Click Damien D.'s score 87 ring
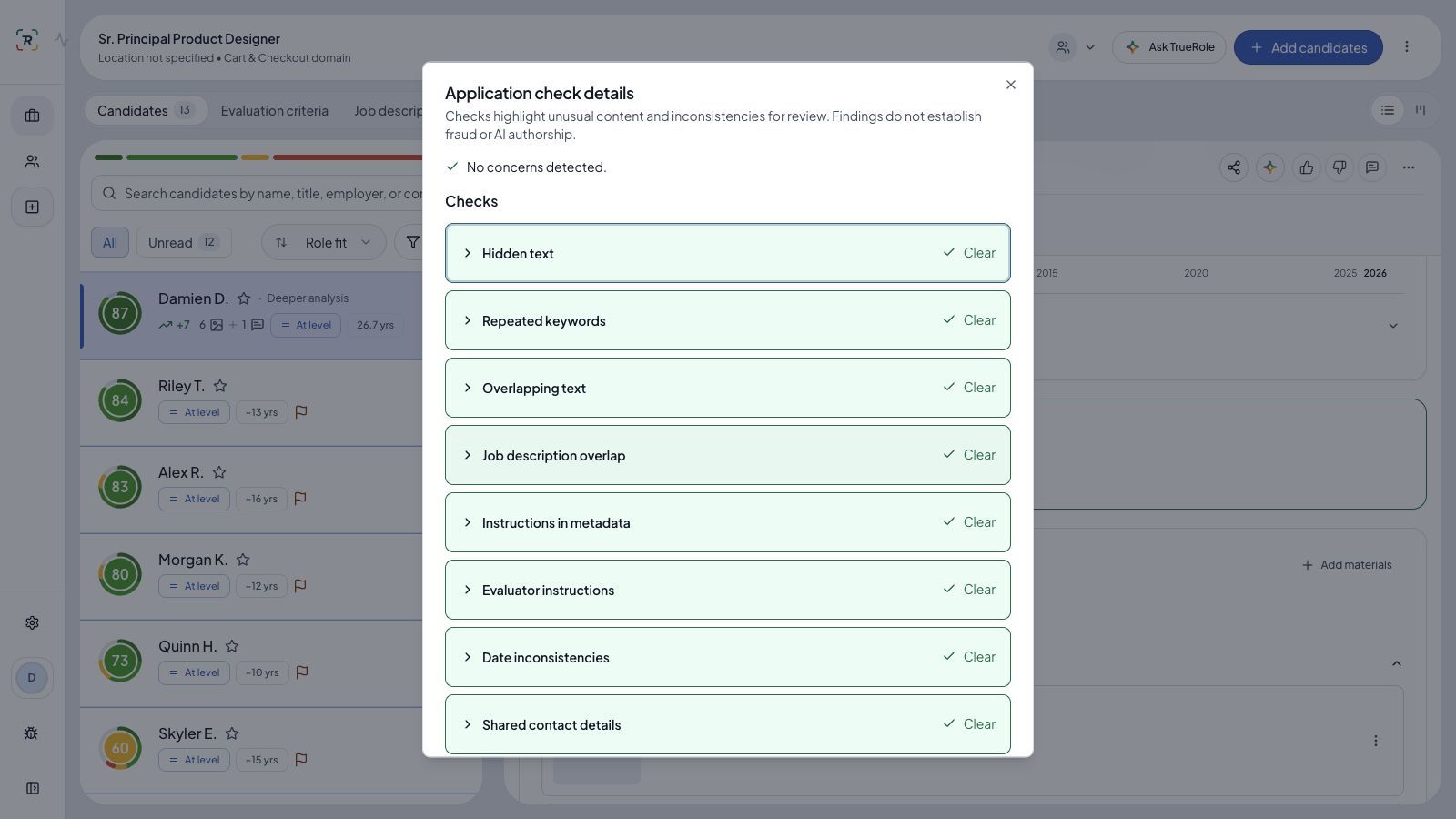The height and width of the screenshot is (819, 1456). click(x=120, y=313)
